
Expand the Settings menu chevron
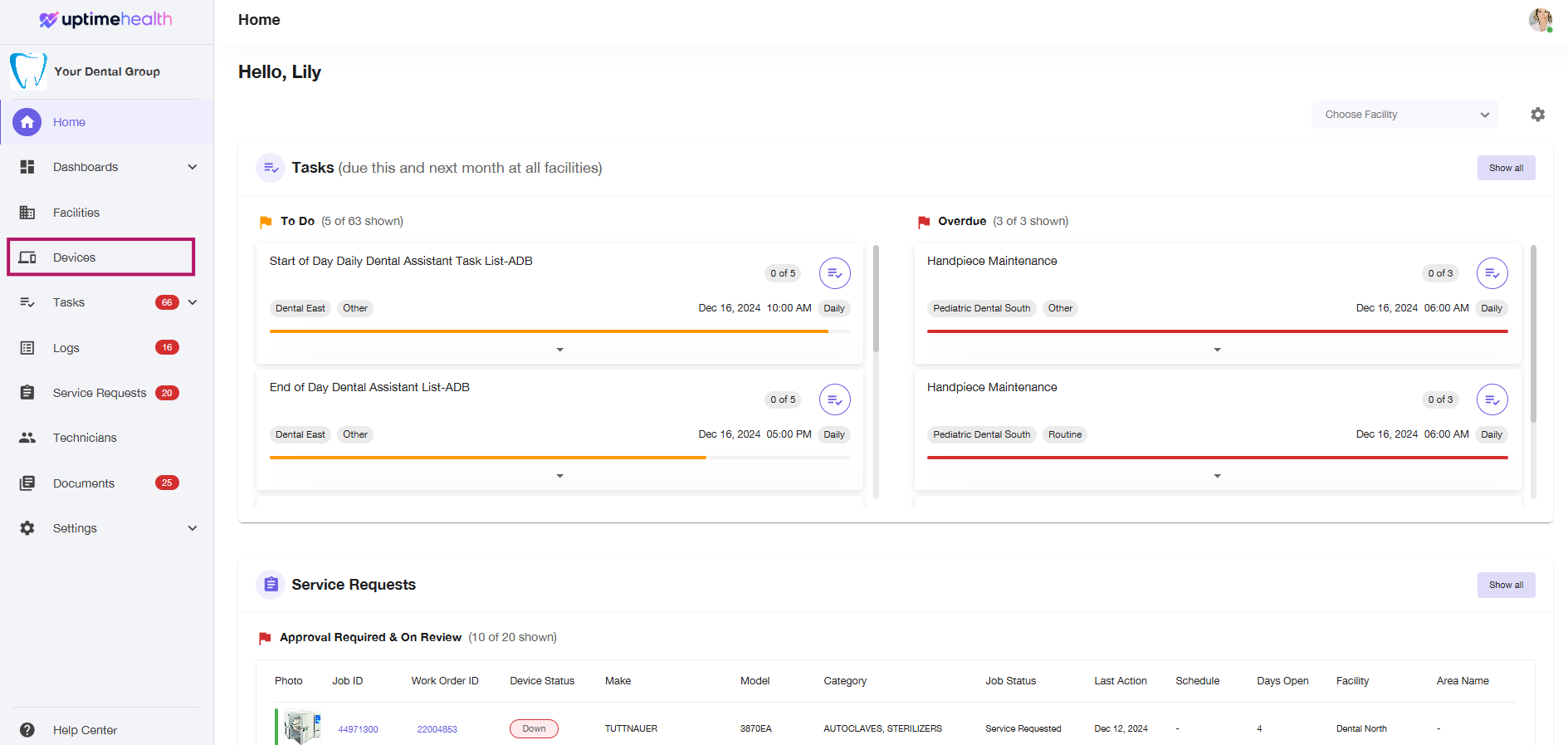(193, 528)
